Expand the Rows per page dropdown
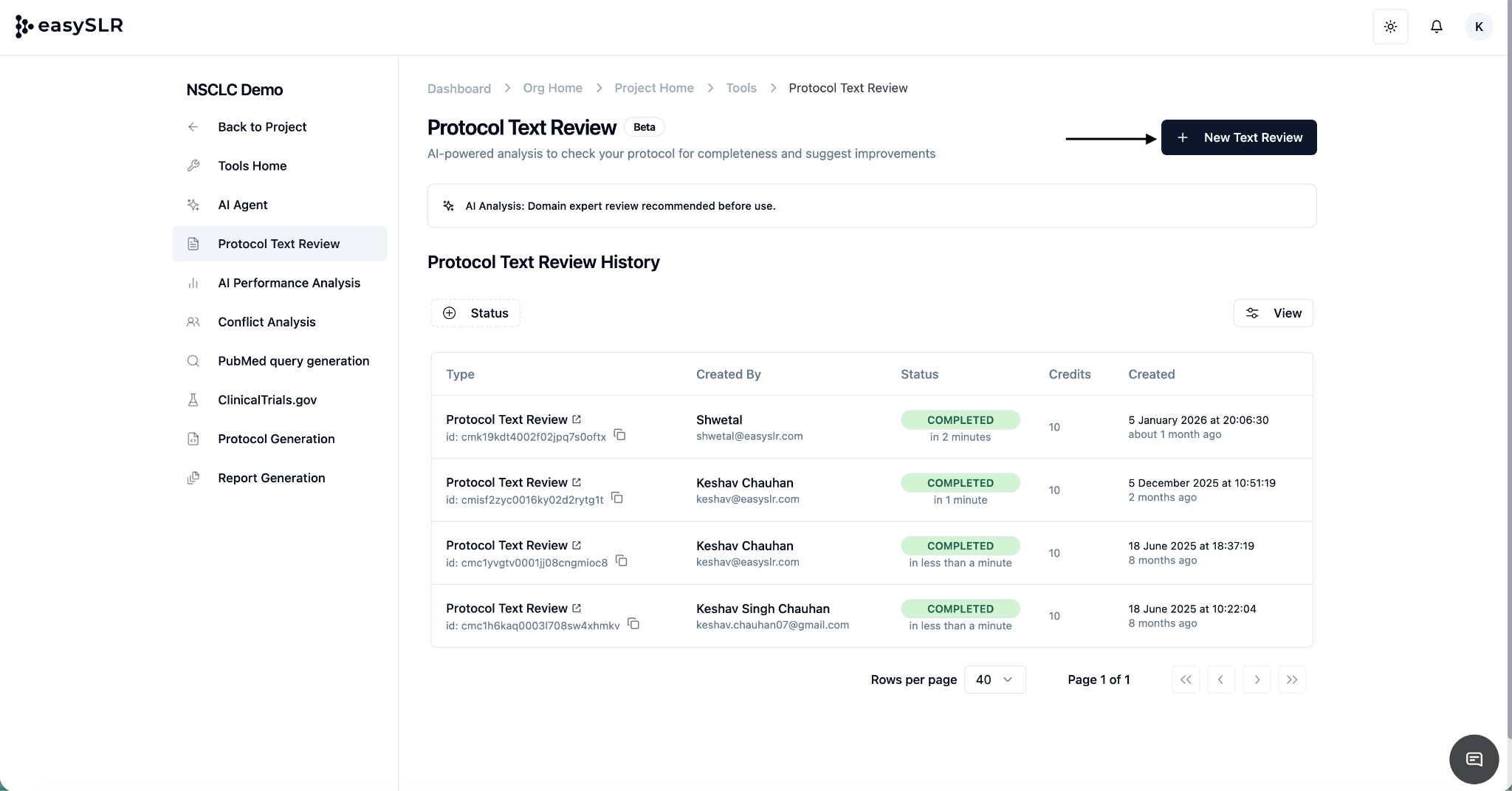Image resolution: width=1512 pixels, height=791 pixels. point(994,679)
